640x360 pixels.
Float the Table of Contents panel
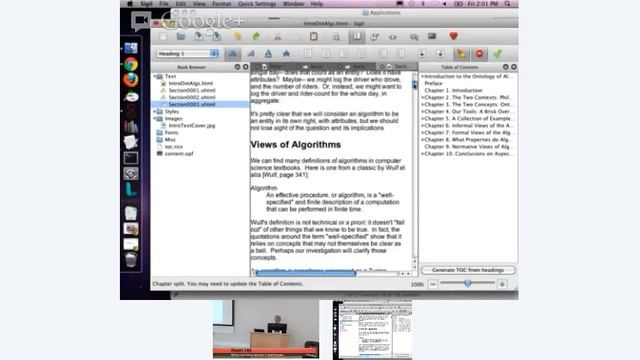click(x=506, y=67)
